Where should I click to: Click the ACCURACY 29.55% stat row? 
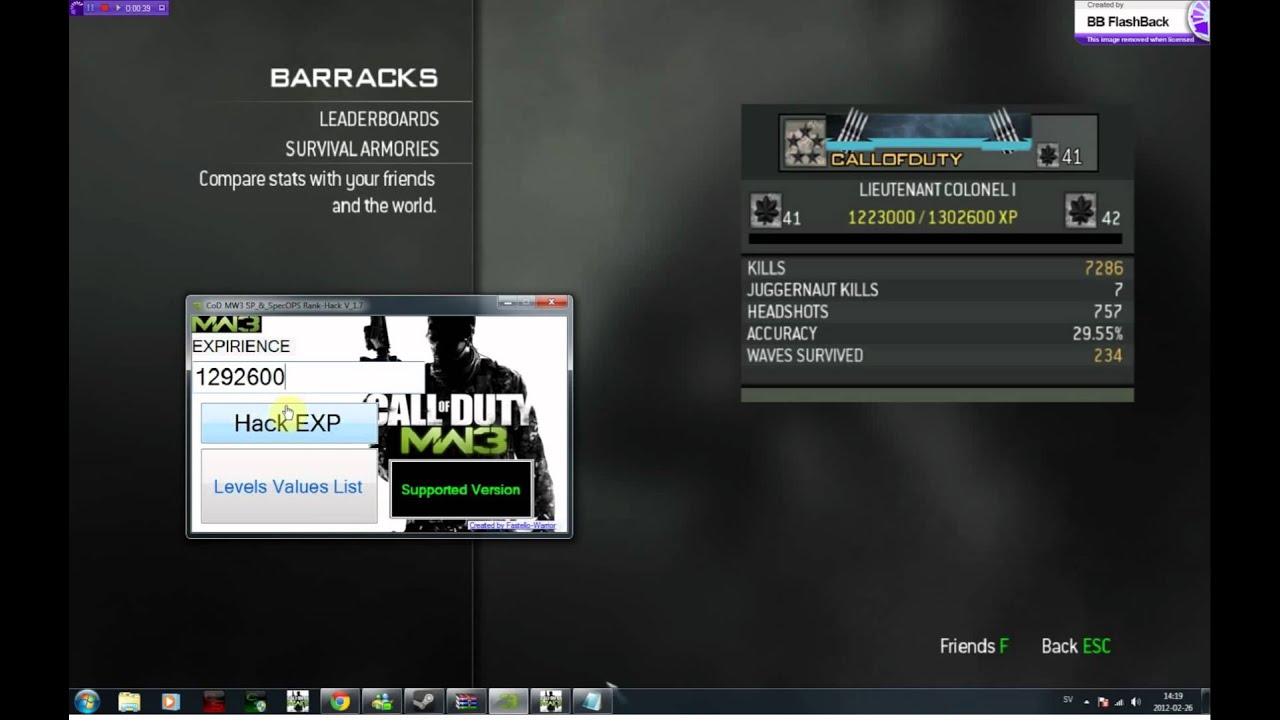(x=935, y=334)
